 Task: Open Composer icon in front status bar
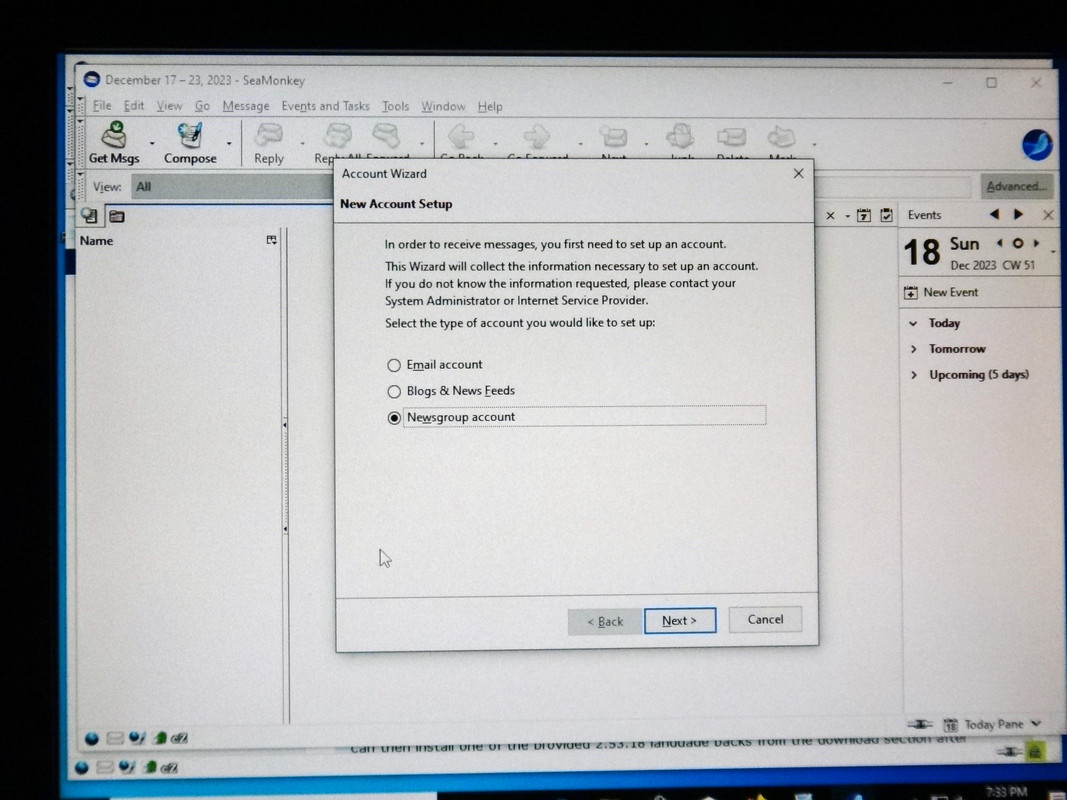[x=137, y=738]
